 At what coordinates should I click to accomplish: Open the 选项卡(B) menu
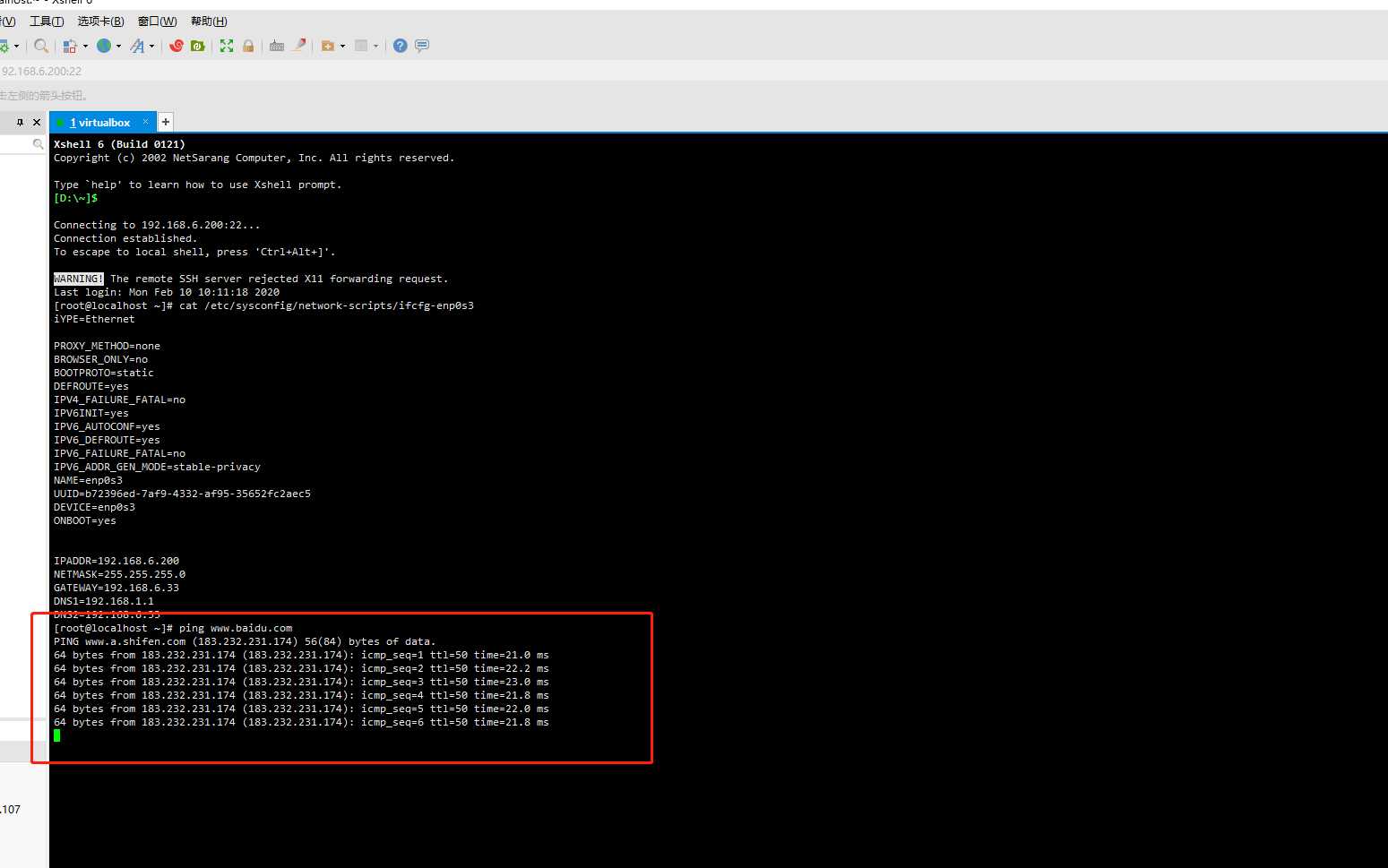[x=100, y=21]
